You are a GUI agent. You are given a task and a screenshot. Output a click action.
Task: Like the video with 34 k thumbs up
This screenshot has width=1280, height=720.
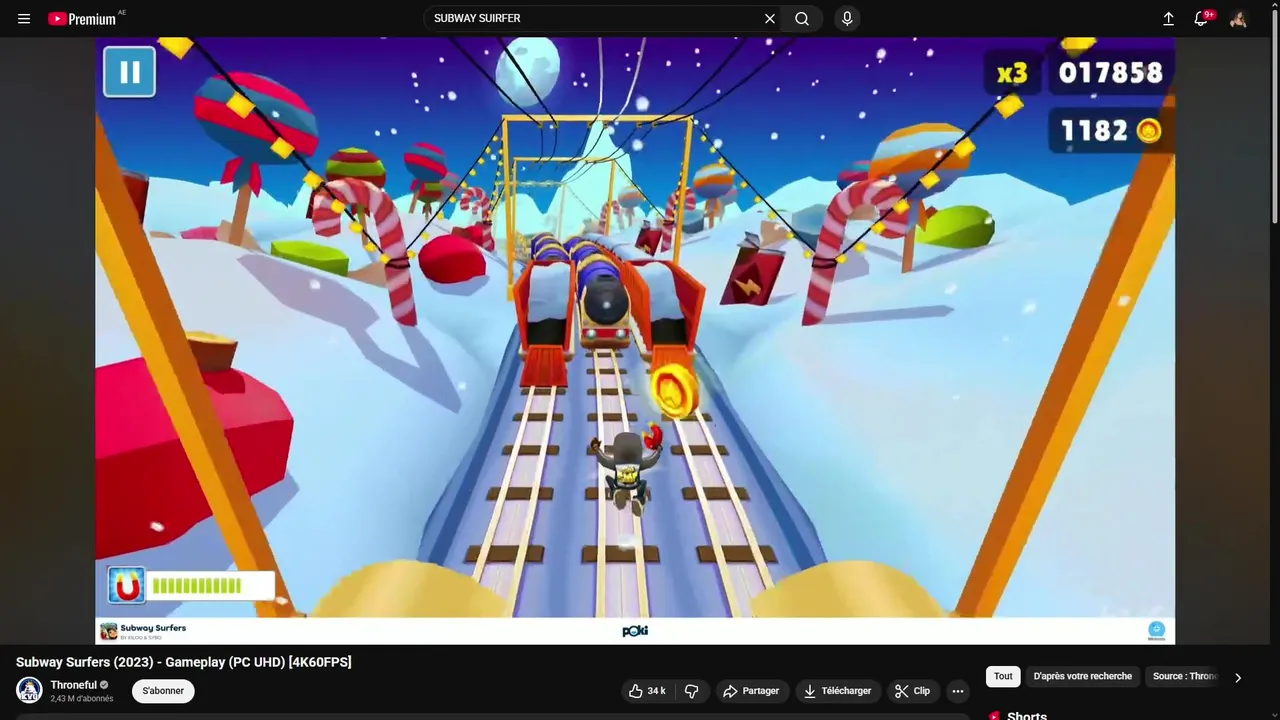[647, 691]
